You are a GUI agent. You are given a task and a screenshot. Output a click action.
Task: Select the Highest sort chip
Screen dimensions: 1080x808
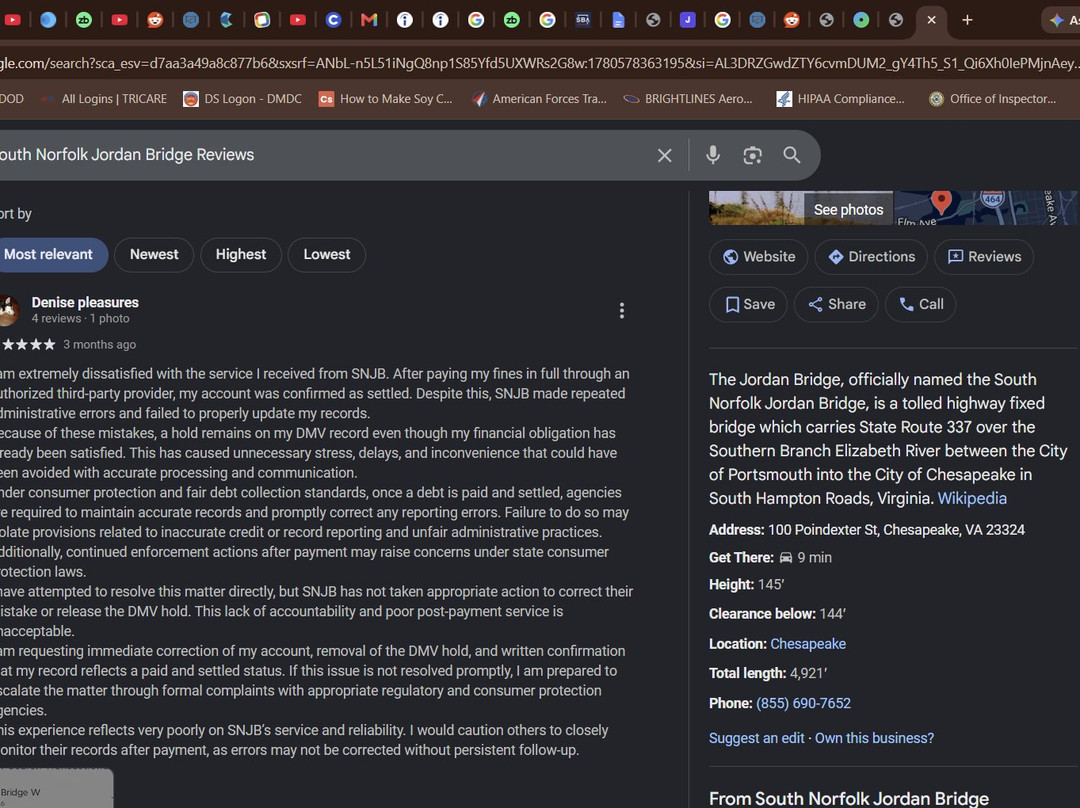coord(240,254)
